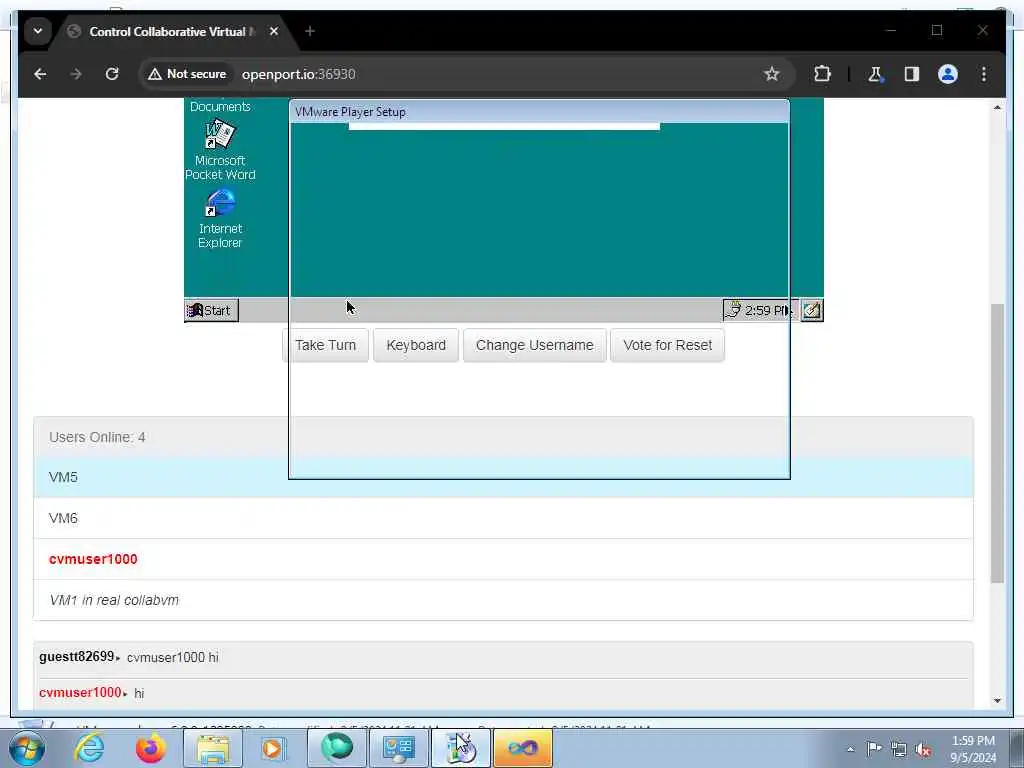Viewport: 1024px width, 768px height.
Task: Click guestt82699 name in chat
Action: [x=76, y=656]
